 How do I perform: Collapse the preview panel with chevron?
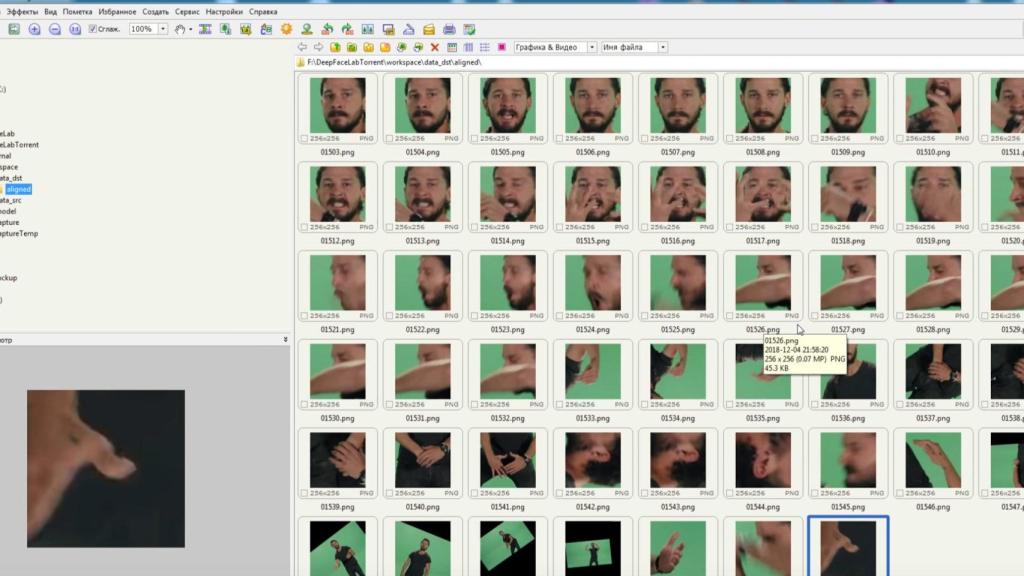286,340
